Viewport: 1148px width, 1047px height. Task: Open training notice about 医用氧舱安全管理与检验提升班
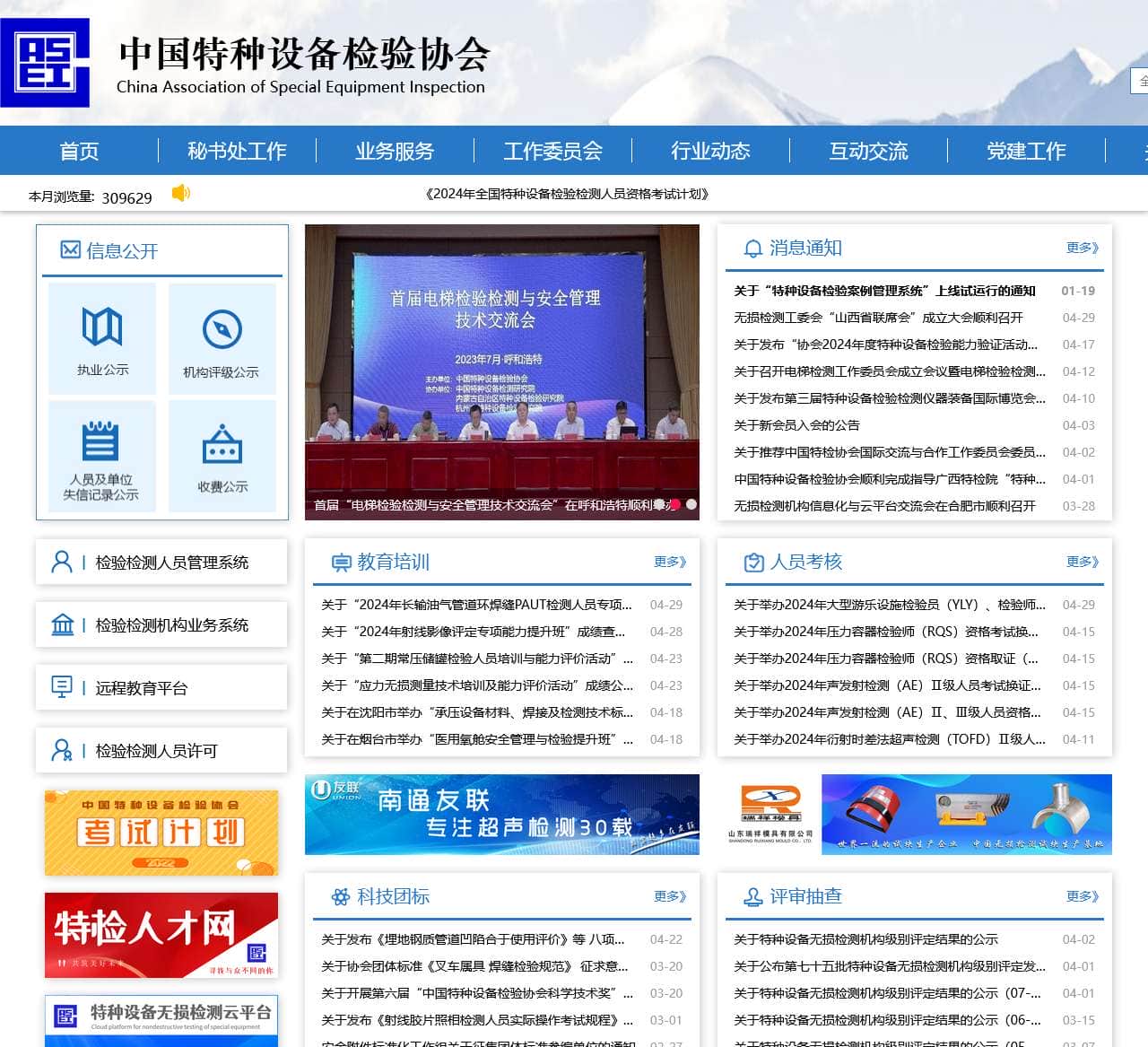click(x=477, y=739)
